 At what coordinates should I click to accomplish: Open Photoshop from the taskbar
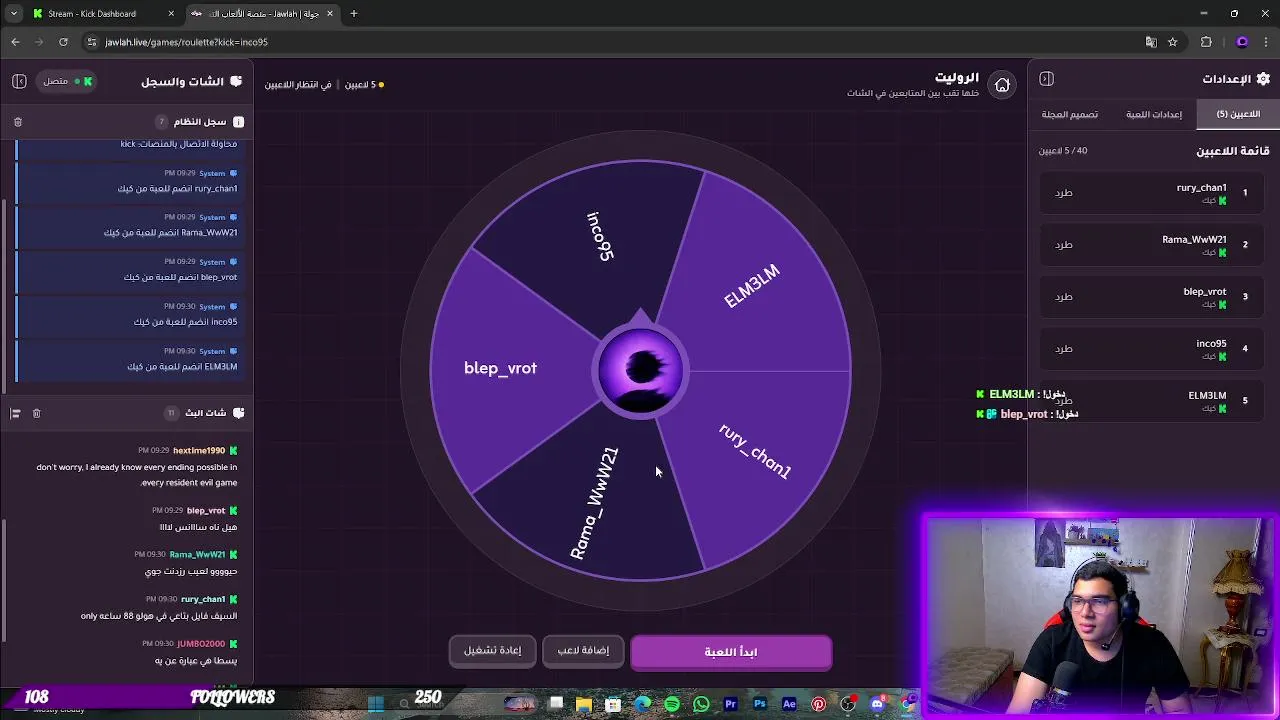coord(760,704)
